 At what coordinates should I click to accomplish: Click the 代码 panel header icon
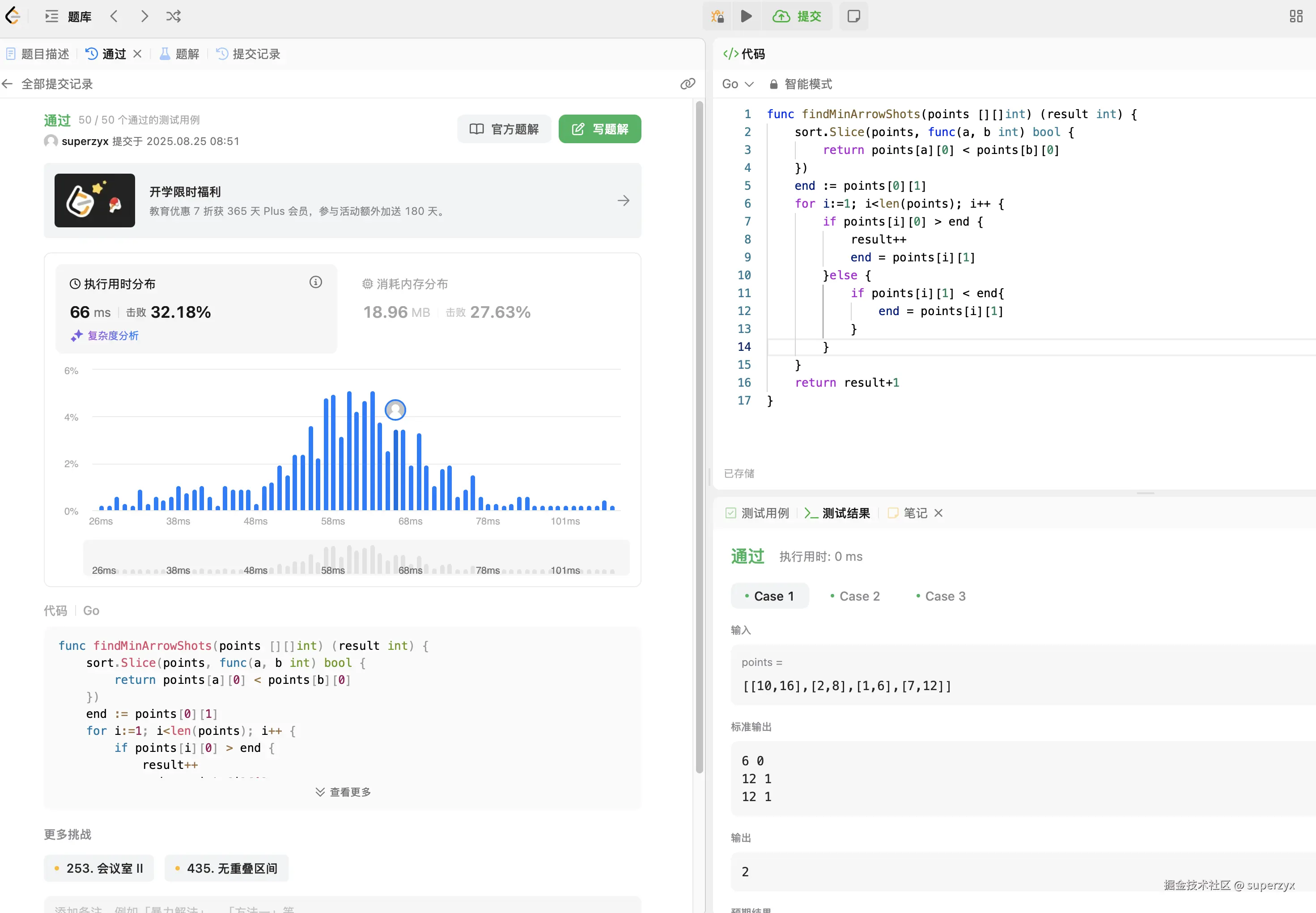pyautogui.click(x=730, y=54)
